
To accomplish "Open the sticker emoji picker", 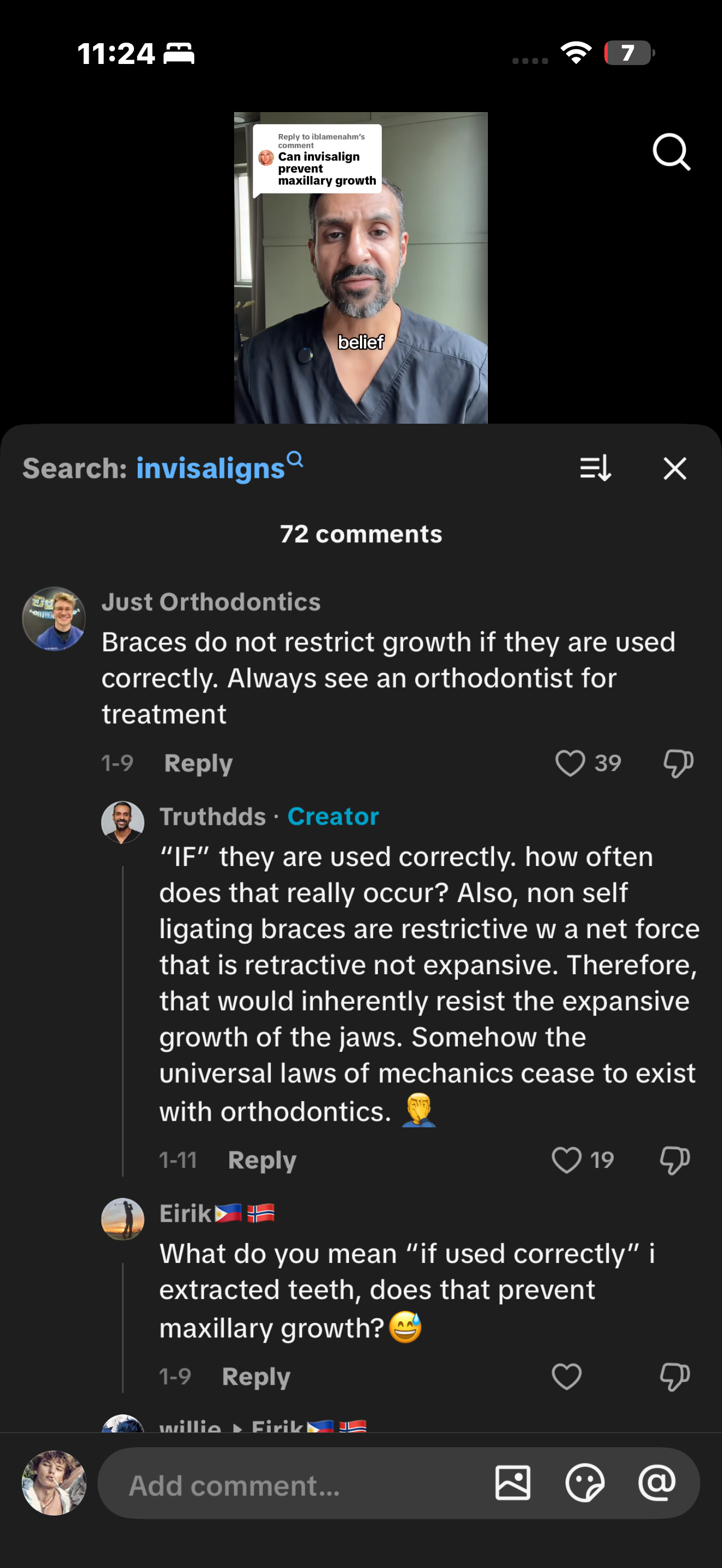I will 584,1483.
